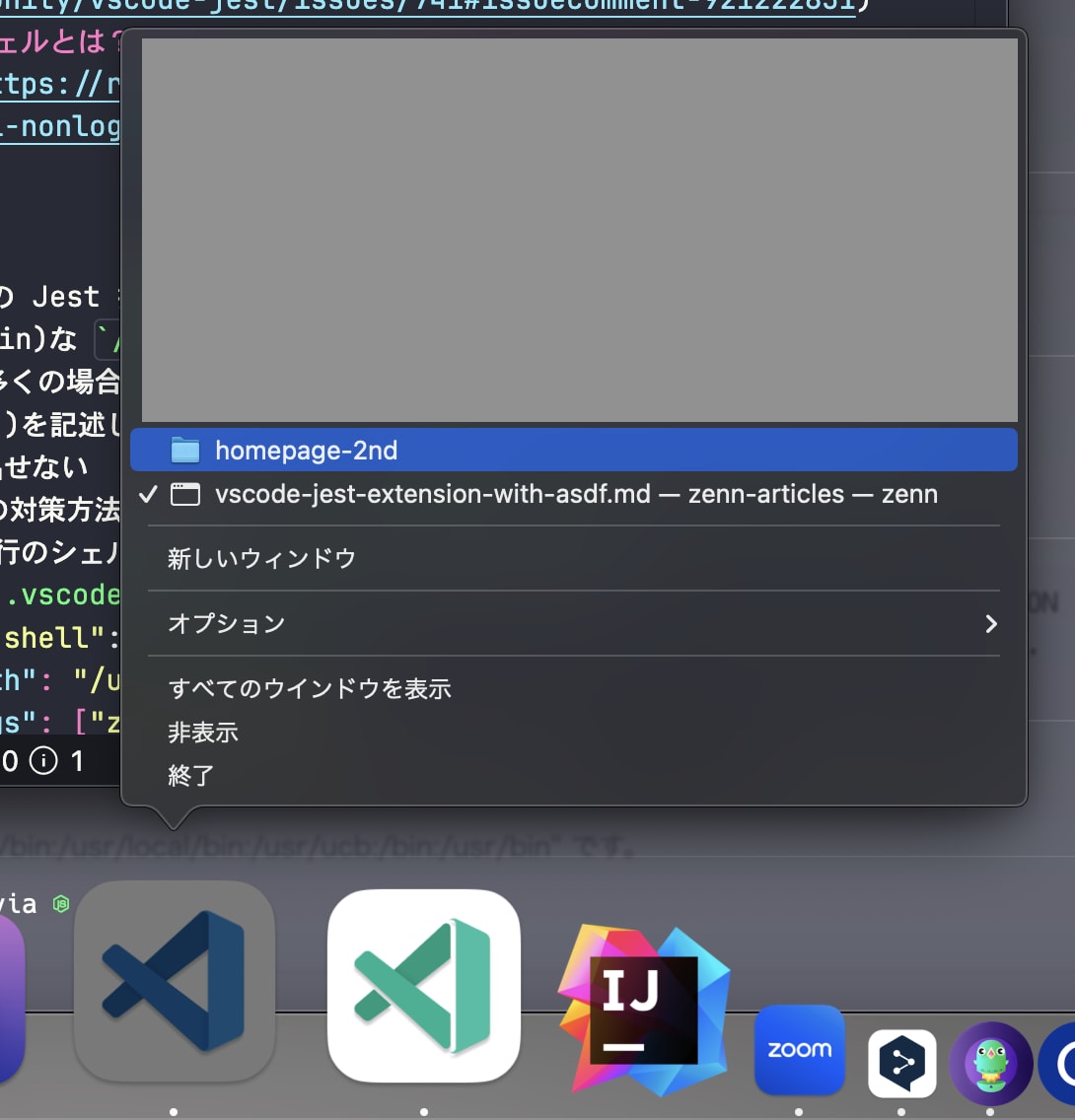Click the folder icon beside homepage-2nd
The height and width of the screenshot is (1120, 1075).
185,450
